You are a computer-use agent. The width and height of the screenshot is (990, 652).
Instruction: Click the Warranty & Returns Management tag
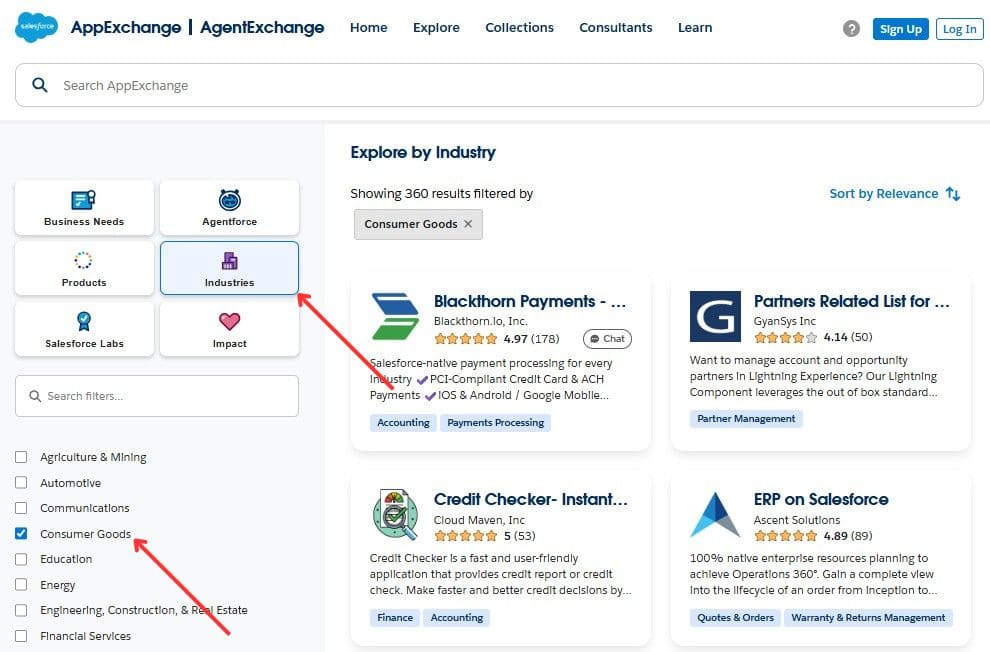click(868, 617)
